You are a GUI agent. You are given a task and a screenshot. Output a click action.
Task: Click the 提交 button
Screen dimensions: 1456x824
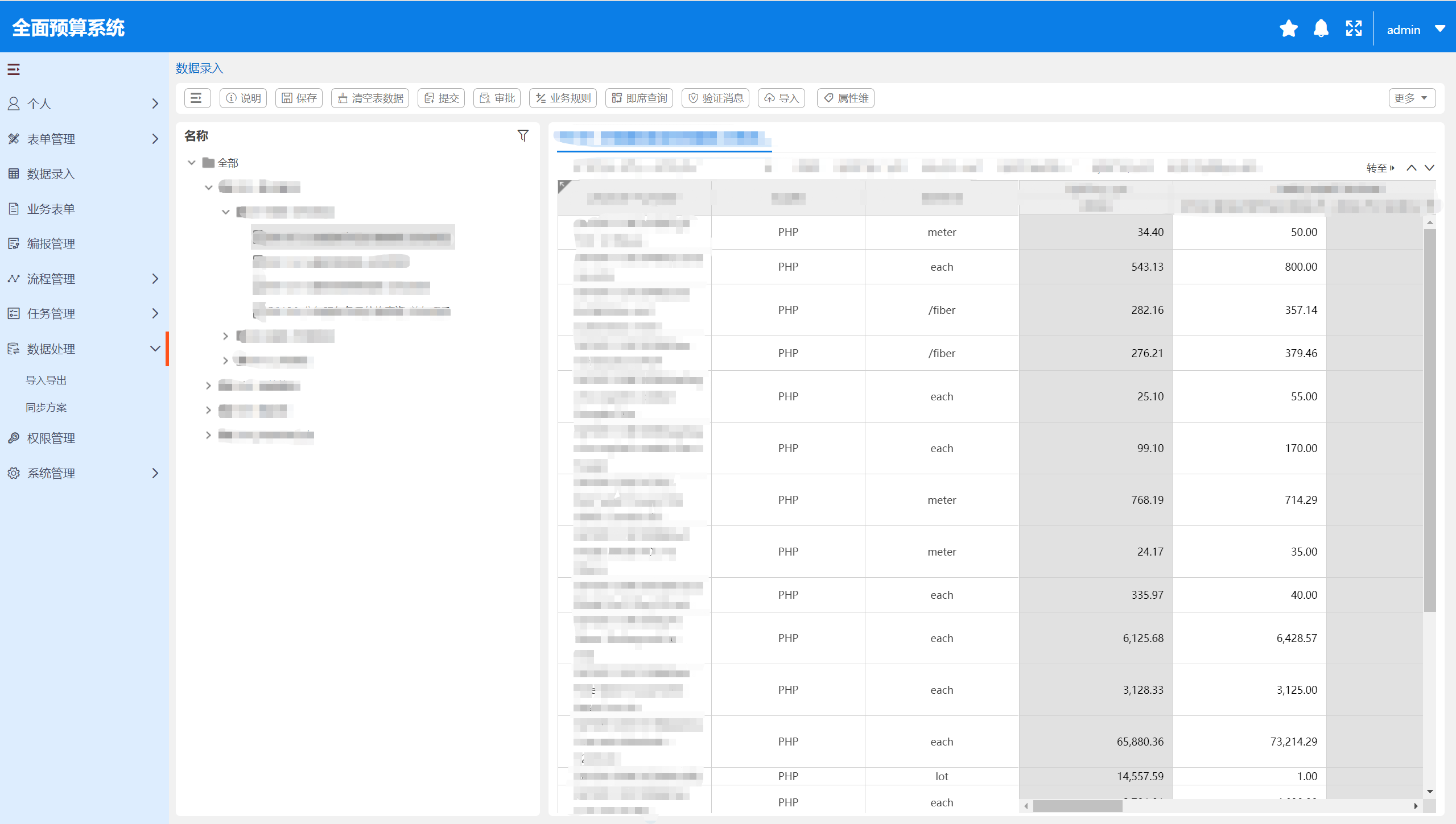[x=442, y=98]
